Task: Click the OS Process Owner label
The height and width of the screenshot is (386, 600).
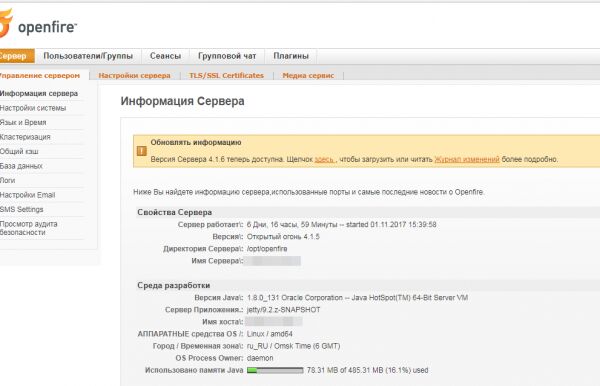Action: click(x=209, y=358)
